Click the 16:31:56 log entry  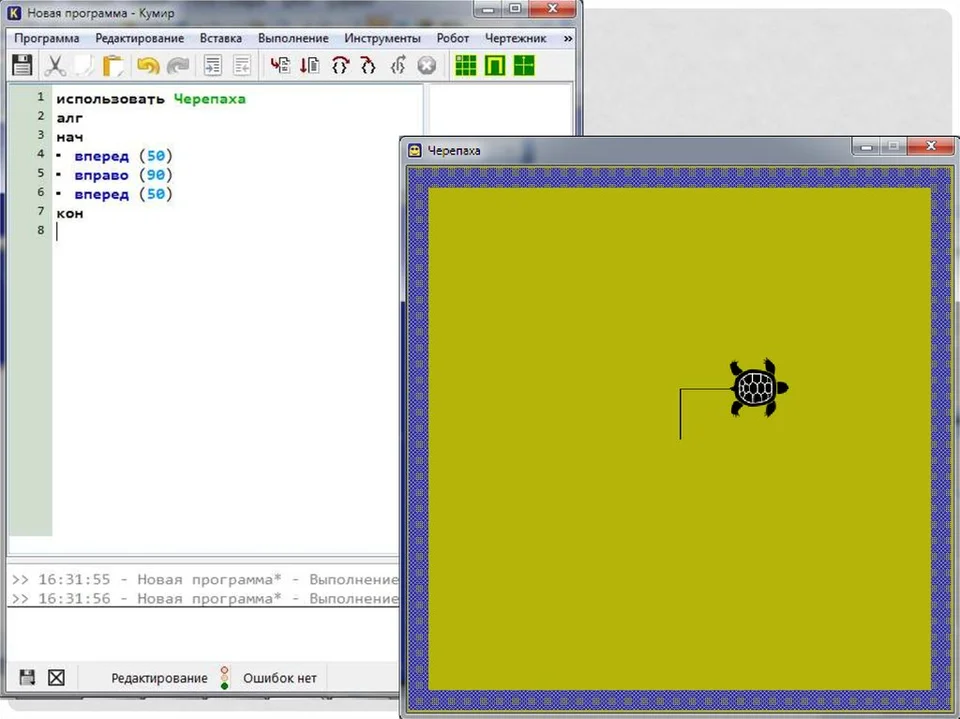(204, 598)
